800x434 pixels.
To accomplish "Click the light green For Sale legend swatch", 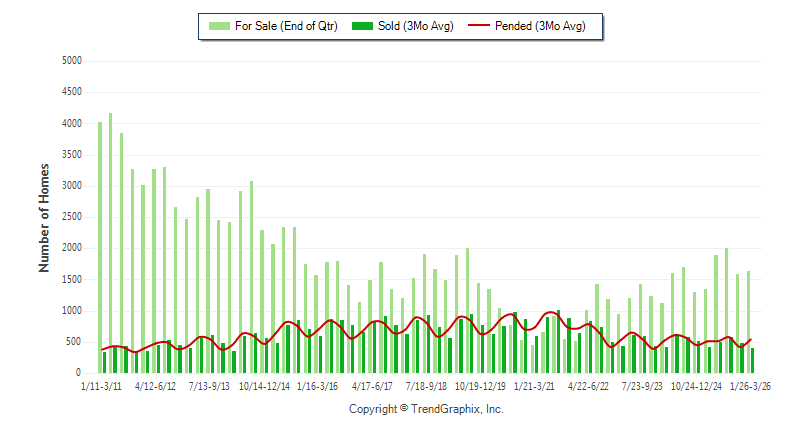I will point(217,26).
